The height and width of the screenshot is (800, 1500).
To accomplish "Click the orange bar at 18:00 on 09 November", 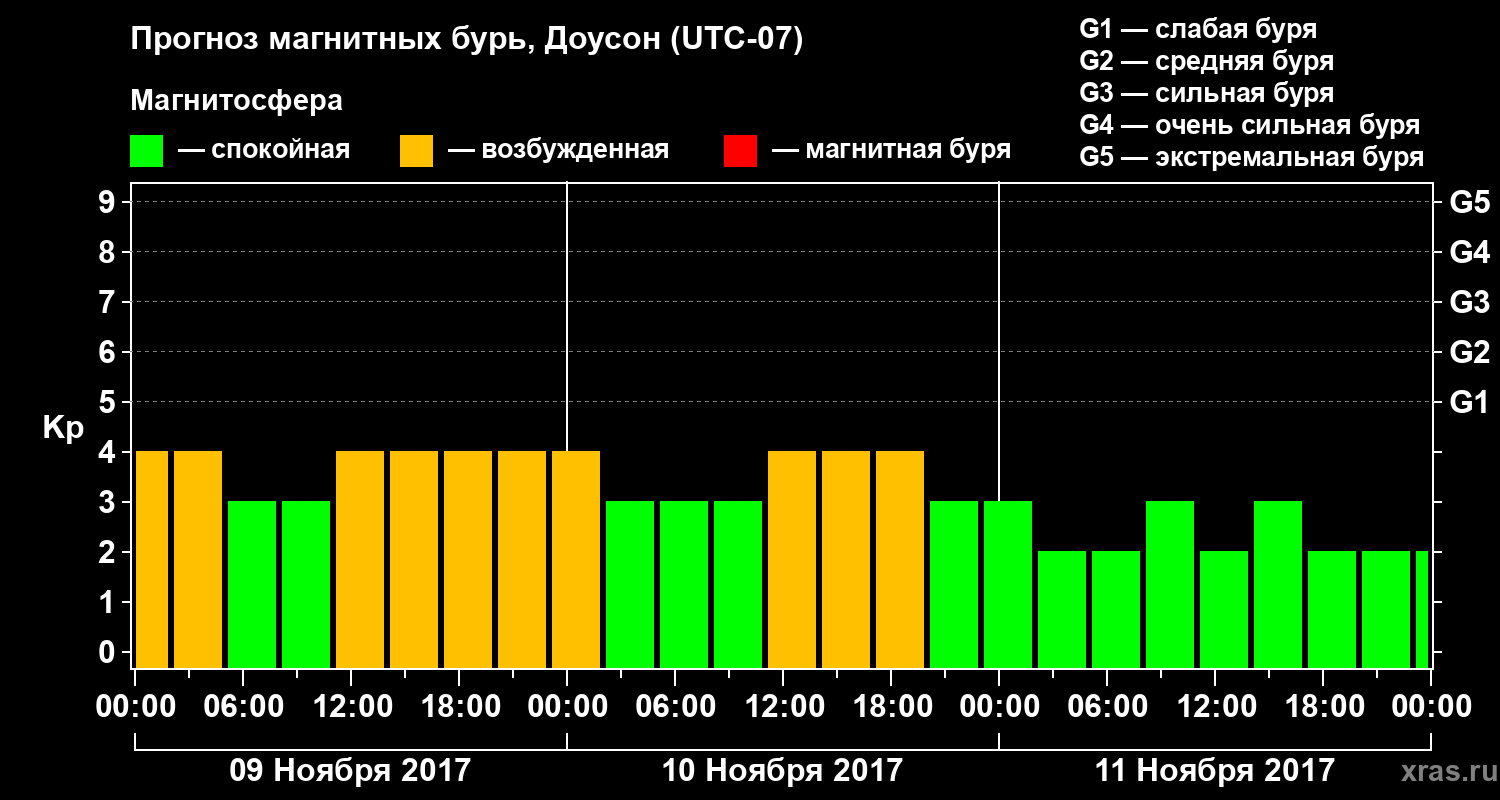I will click(x=468, y=559).
